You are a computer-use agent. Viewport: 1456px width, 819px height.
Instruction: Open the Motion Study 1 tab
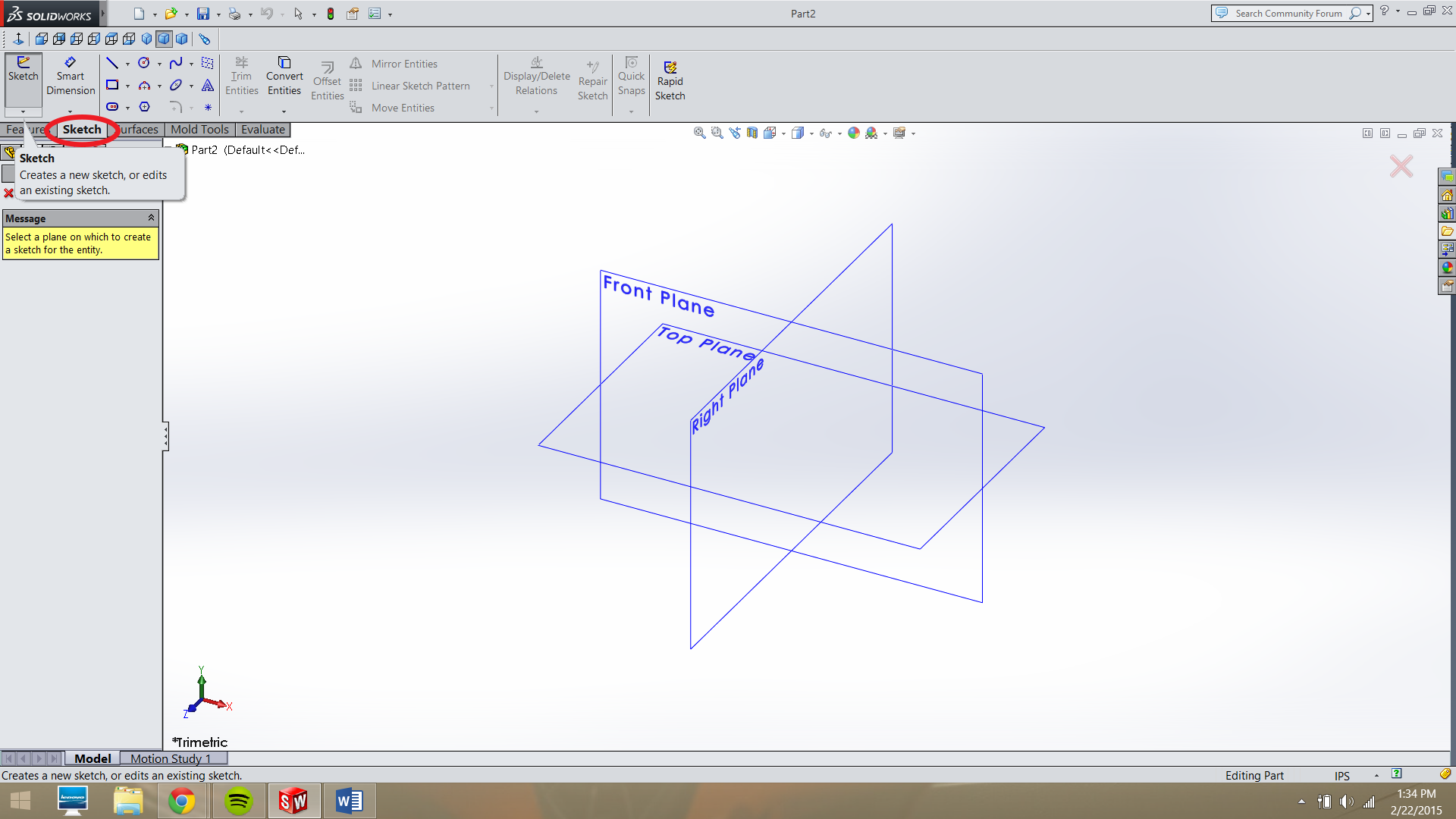(170, 758)
